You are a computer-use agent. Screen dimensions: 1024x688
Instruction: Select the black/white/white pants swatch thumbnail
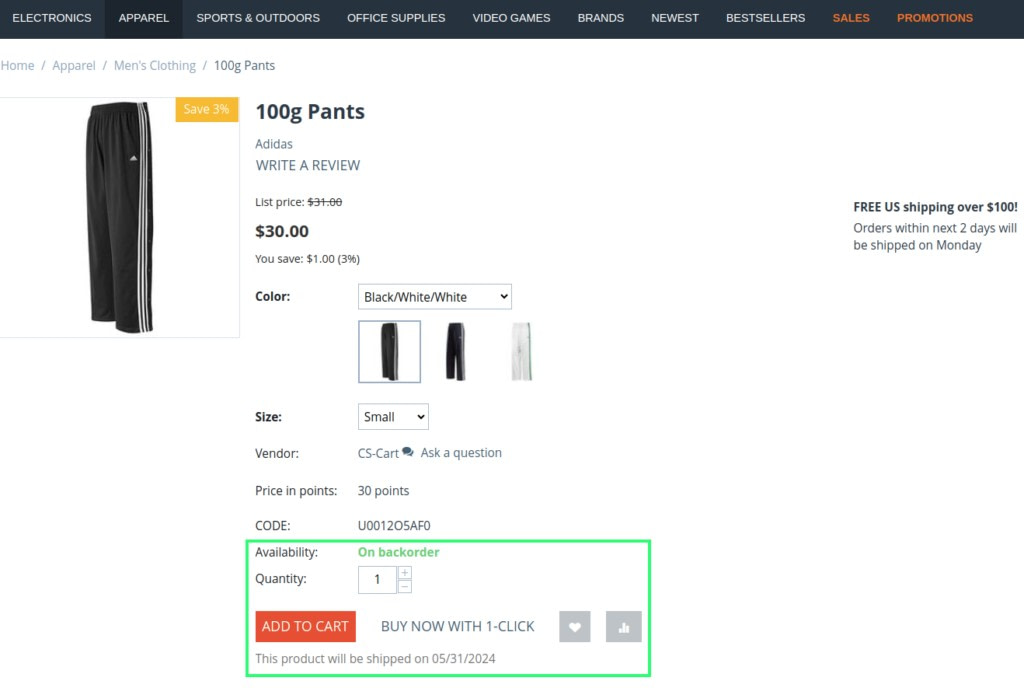point(389,352)
